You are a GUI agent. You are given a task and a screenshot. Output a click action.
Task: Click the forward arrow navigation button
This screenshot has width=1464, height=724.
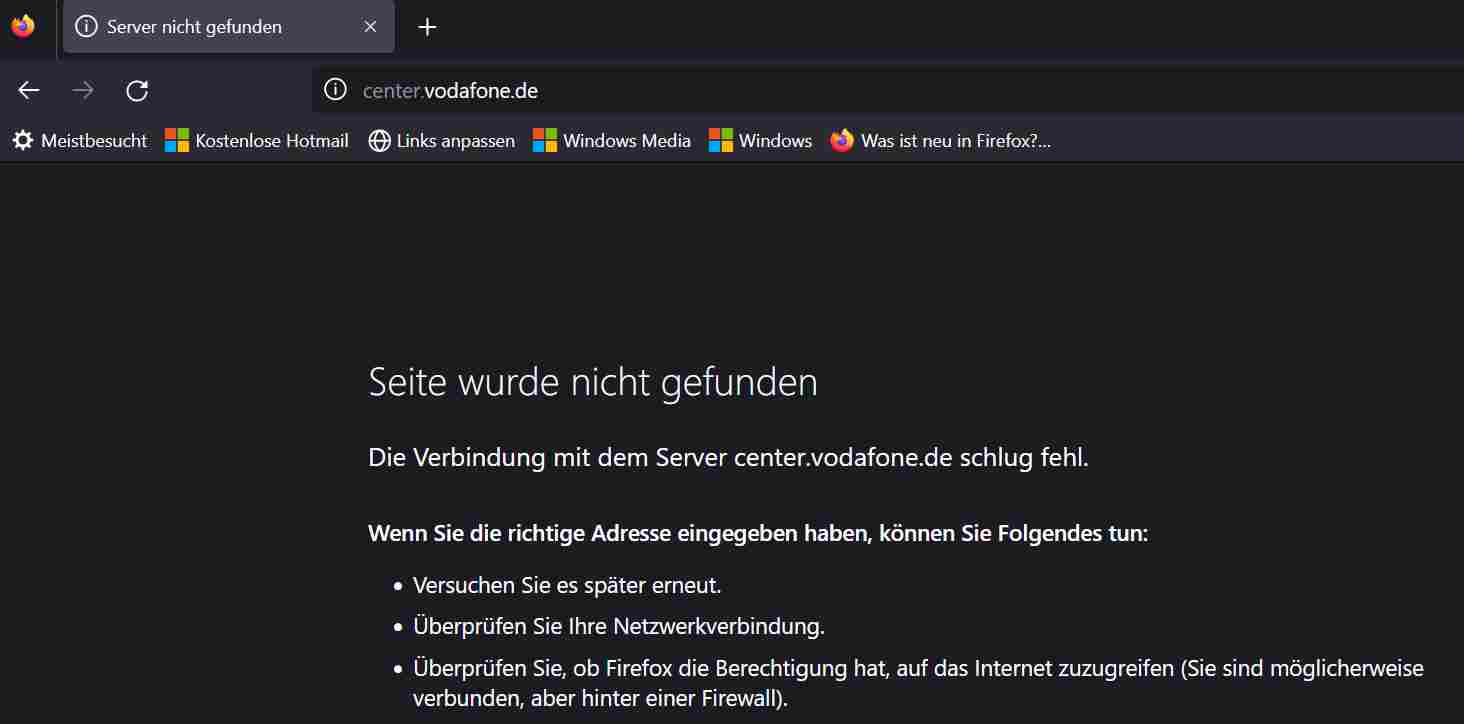(83, 91)
